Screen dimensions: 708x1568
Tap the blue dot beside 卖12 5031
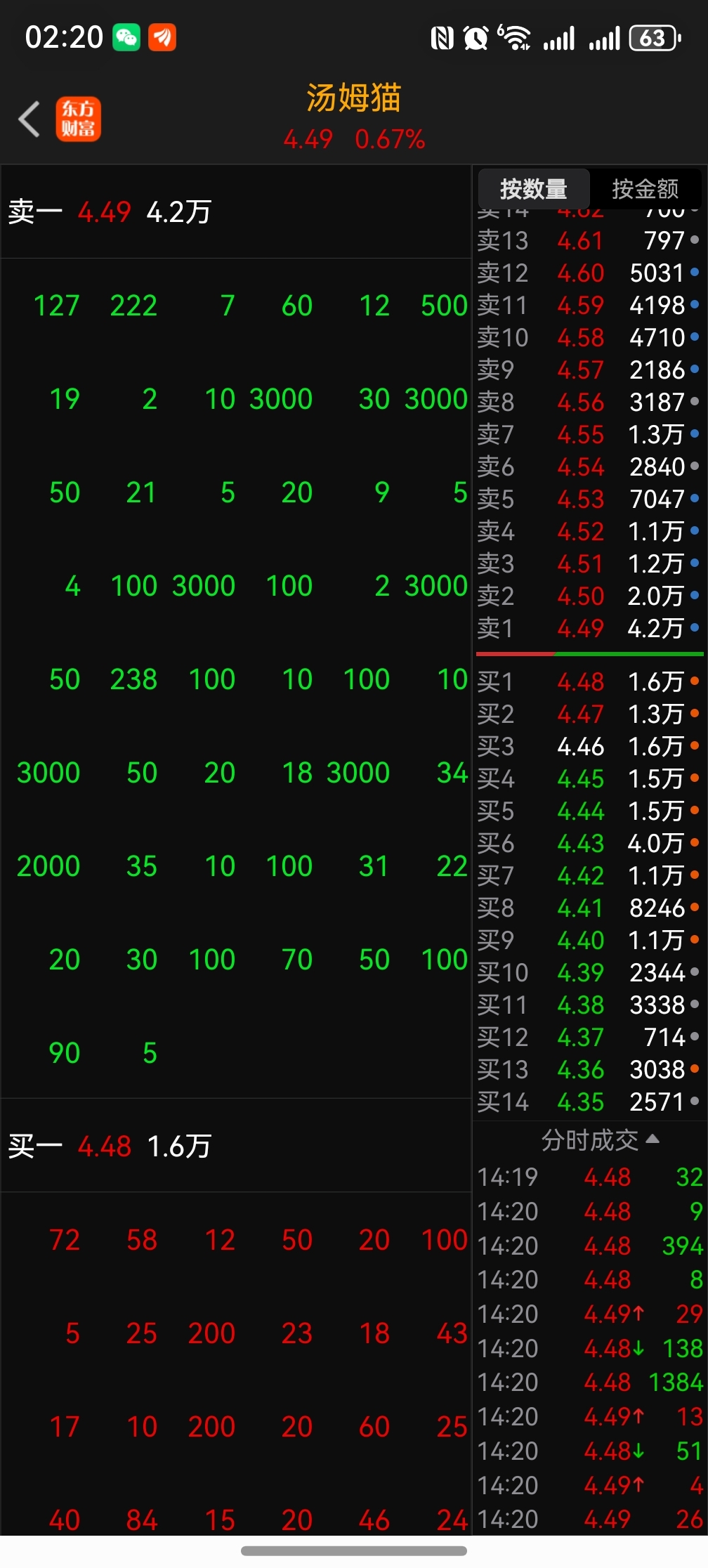(695, 272)
